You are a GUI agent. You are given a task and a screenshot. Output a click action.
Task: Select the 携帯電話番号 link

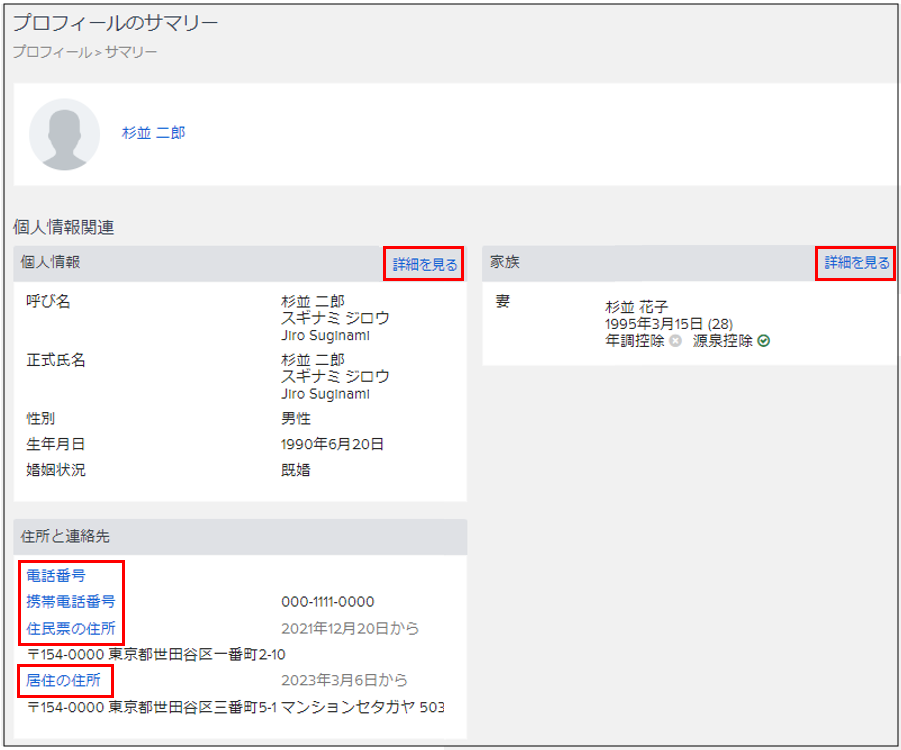(70, 602)
